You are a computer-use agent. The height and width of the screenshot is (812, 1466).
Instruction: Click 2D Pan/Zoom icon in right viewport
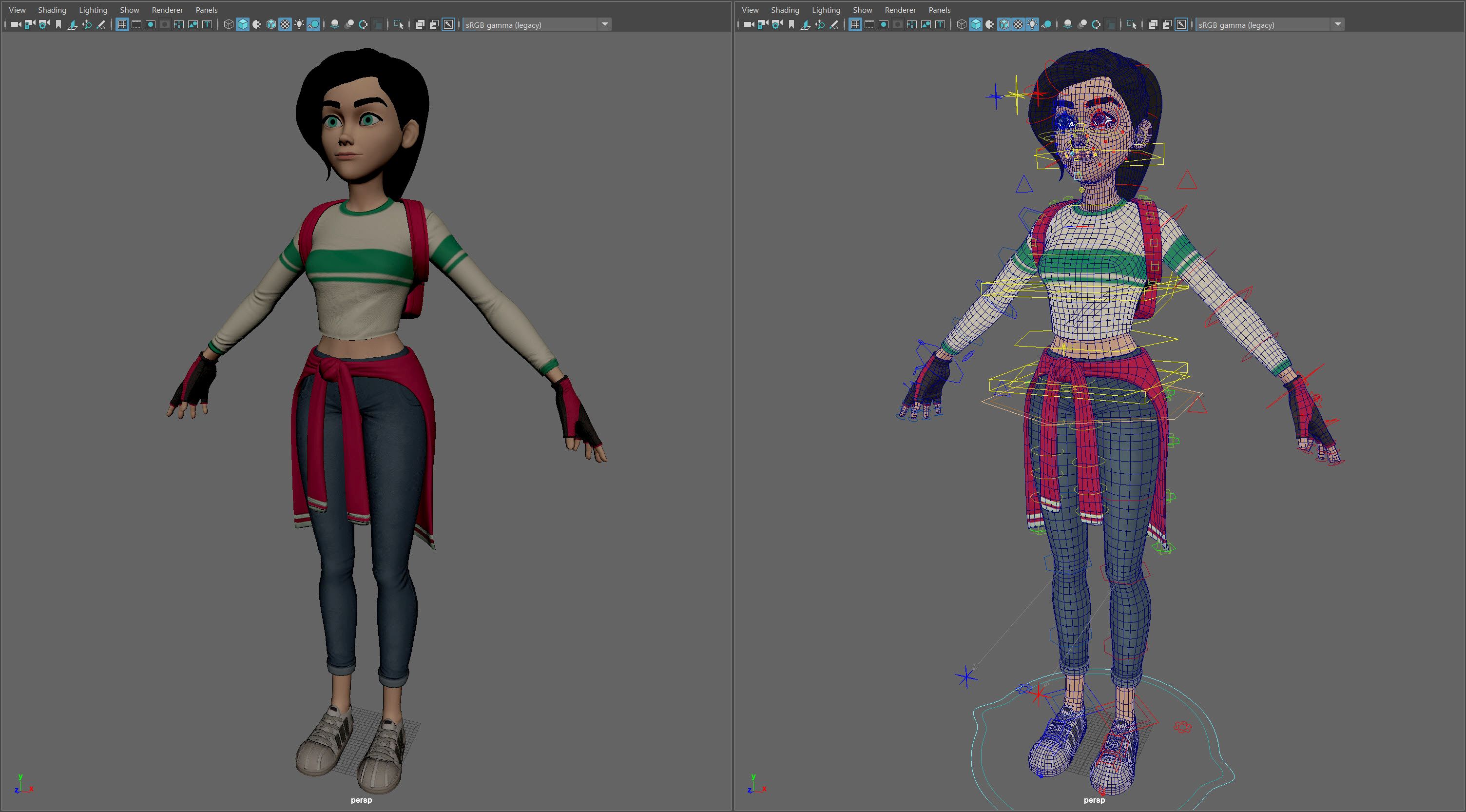click(x=819, y=24)
